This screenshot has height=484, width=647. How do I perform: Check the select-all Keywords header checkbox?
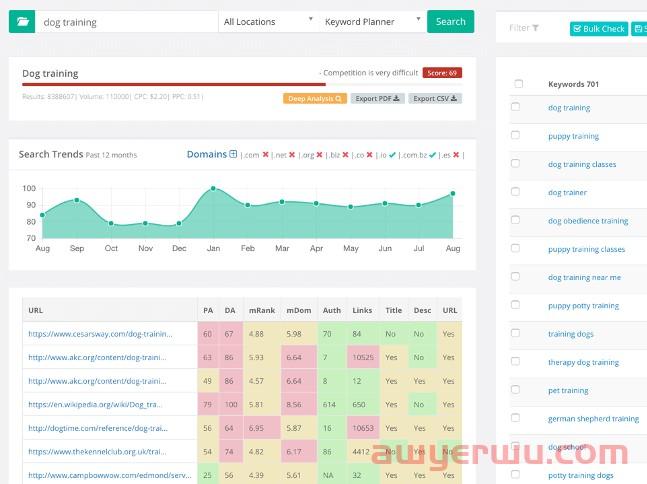point(517,84)
